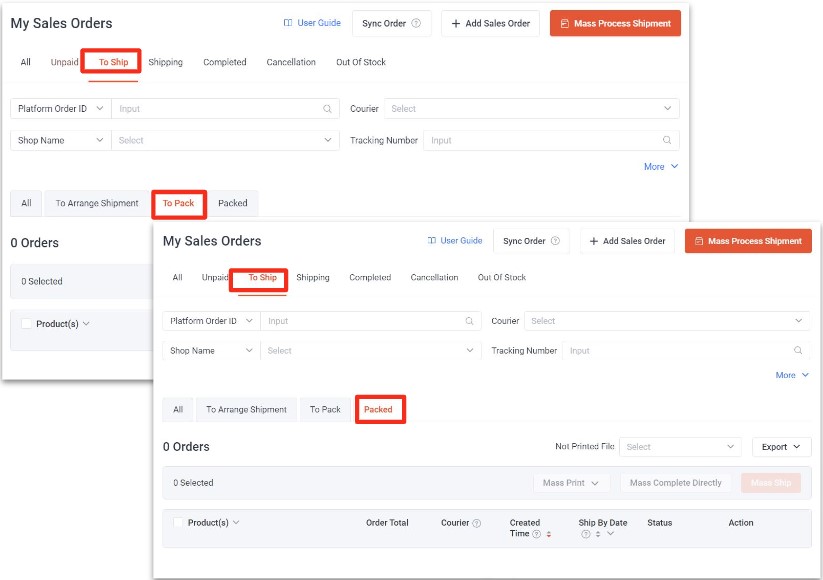This screenshot has width=823, height=580.
Task: Open the Sync Order help tooltip icon
Action: [553, 242]
